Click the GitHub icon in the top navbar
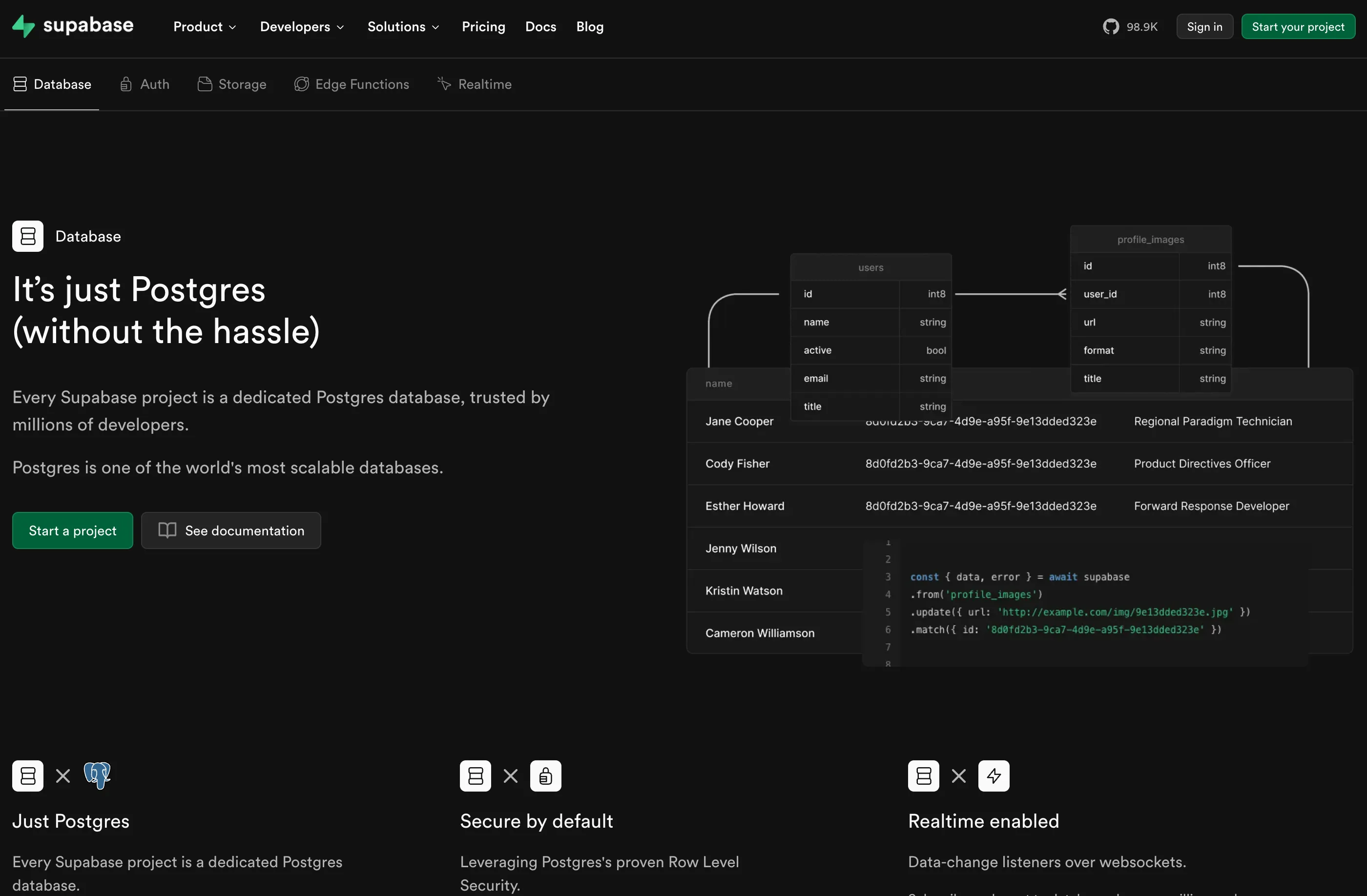Screen dimensions: 1367x896 tap(1110, 26)
